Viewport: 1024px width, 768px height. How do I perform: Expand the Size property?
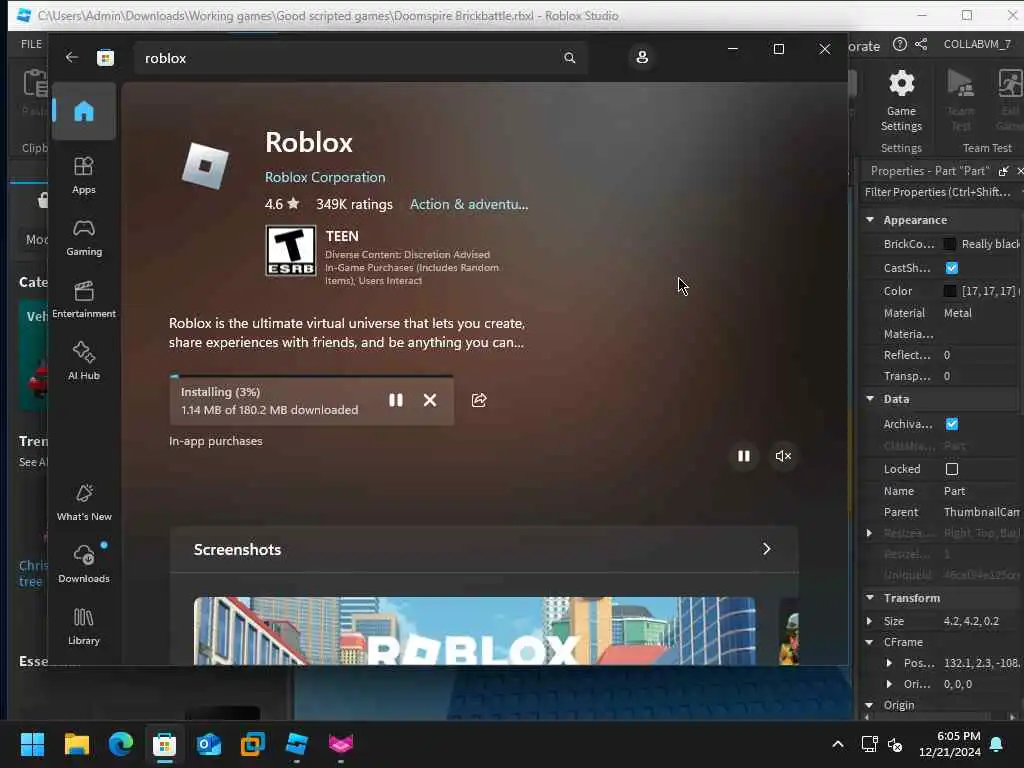(x=869, y=621)
